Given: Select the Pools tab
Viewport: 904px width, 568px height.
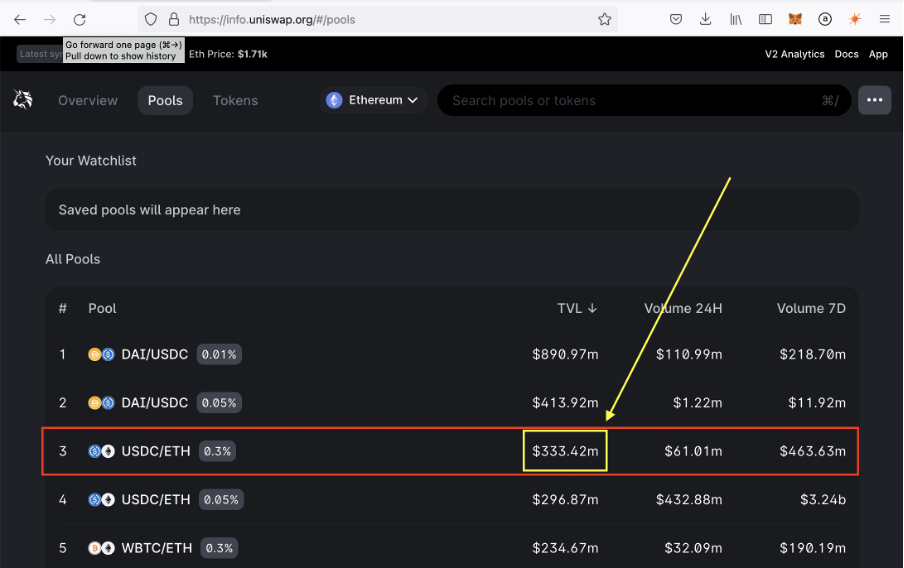Looking at the screenshot, I should [165, 100].
